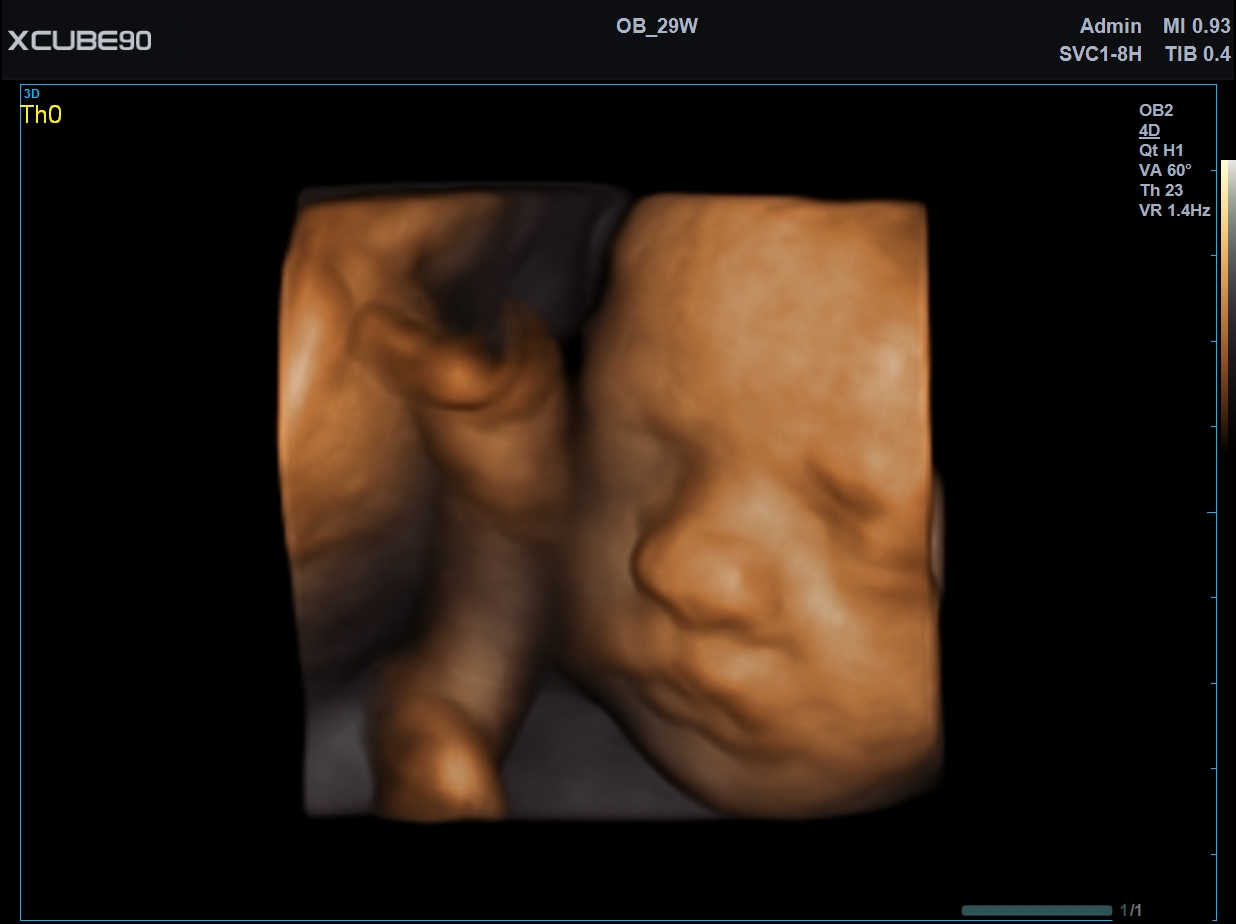Click the VR 1.4Hz volume rate
The width and height of the screenshot is (1236, 924).
(1174, 210)
